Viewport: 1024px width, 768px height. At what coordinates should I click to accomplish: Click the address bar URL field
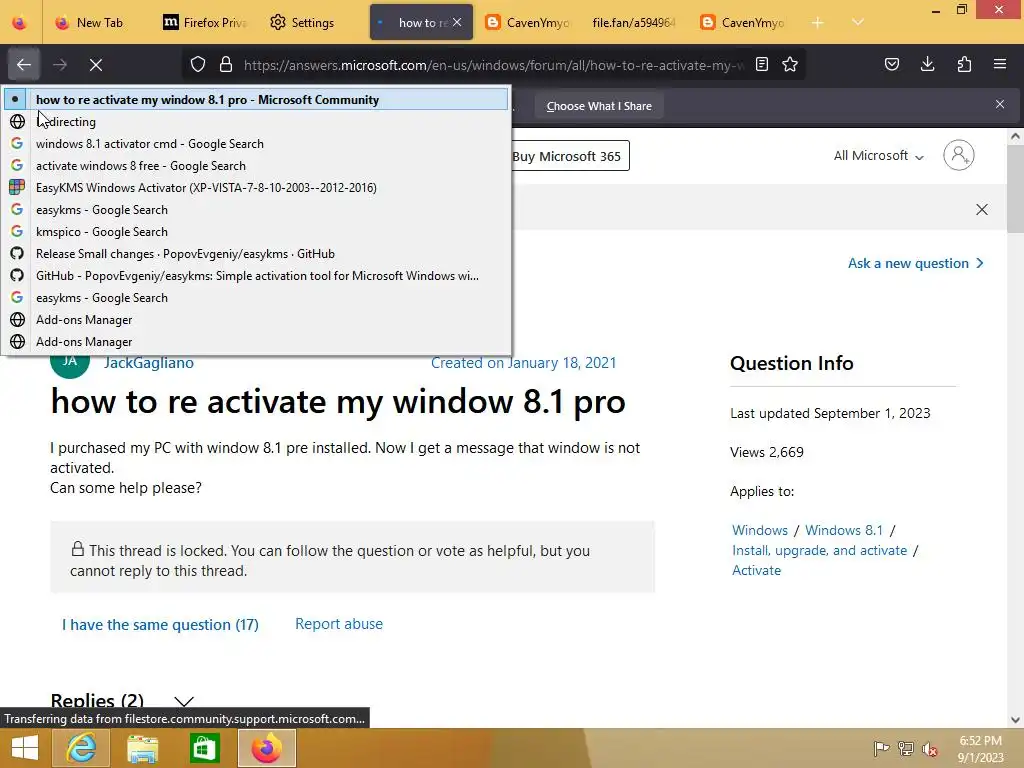tap(493, 65)
